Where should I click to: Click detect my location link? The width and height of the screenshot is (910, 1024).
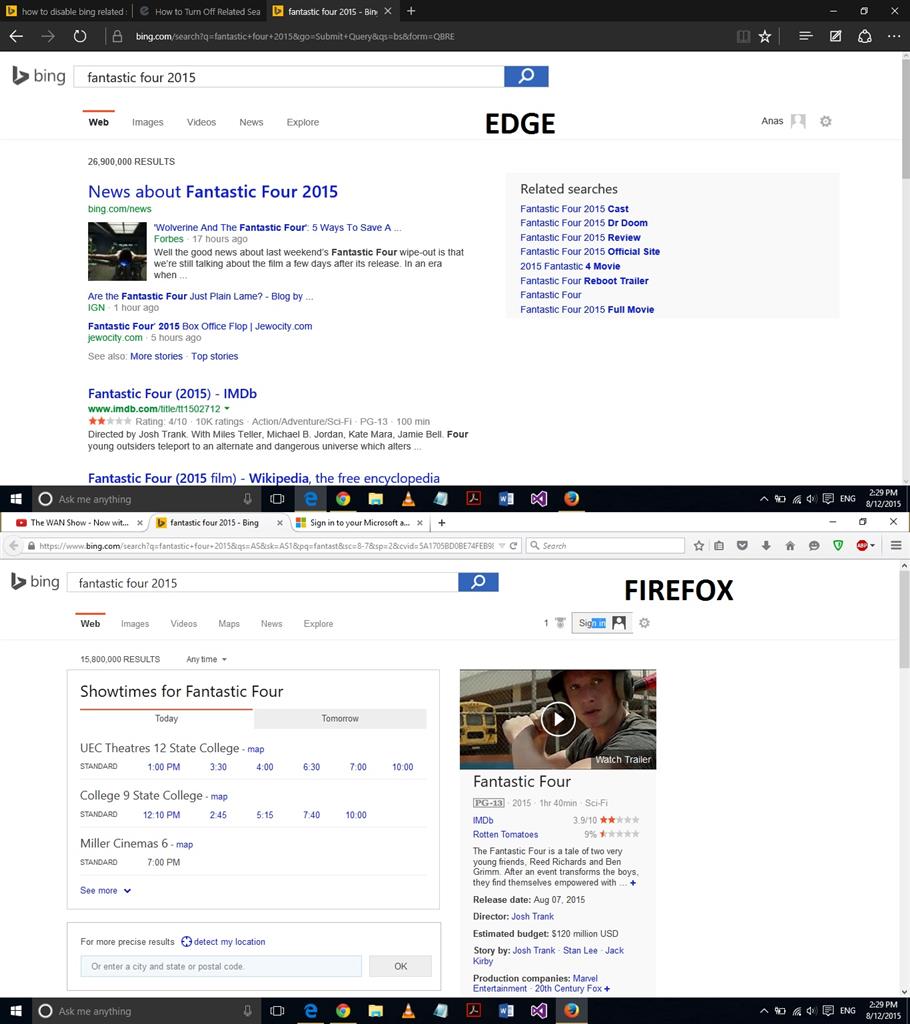(223, 942)
